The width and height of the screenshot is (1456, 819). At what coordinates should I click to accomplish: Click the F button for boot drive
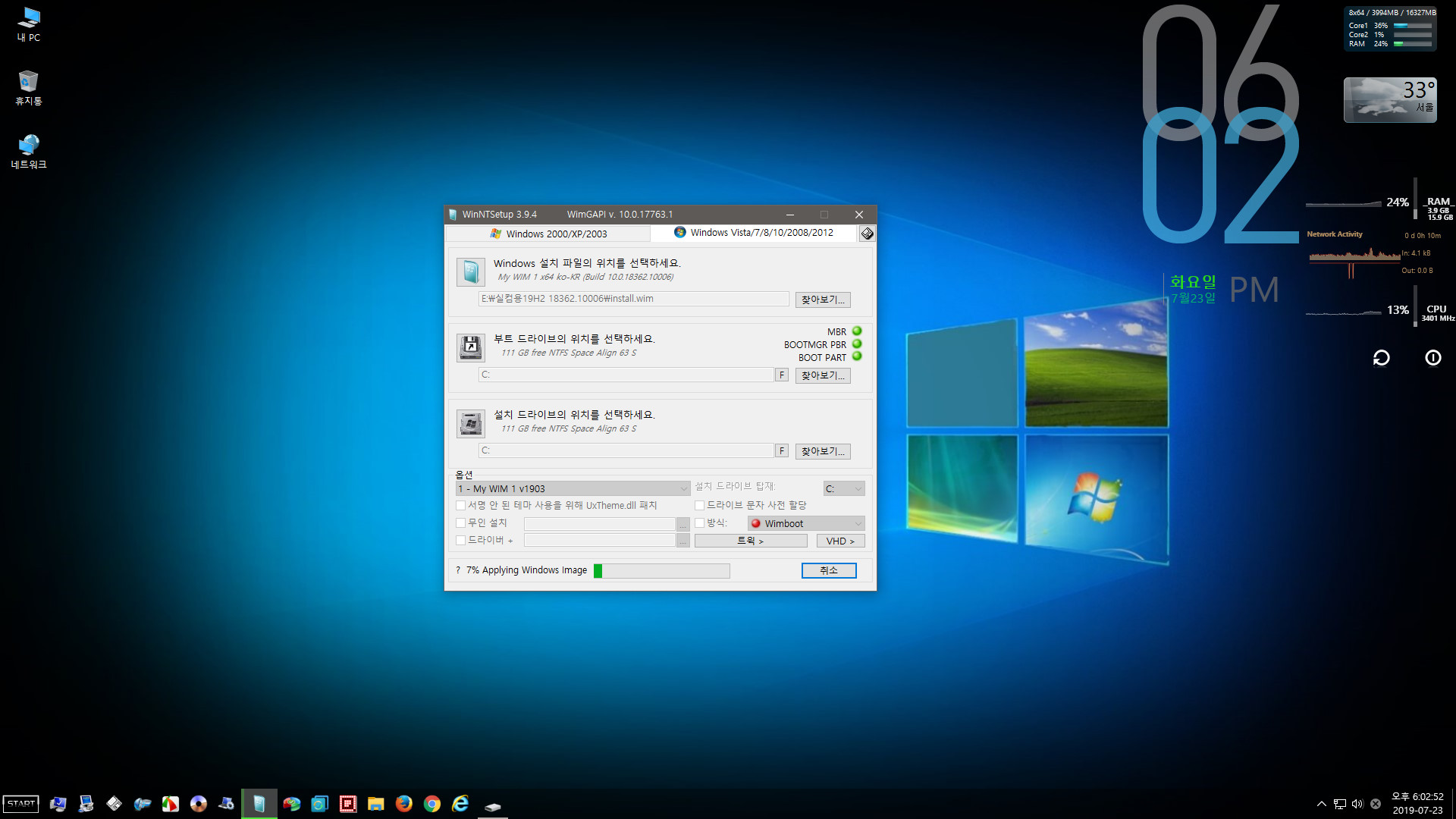point(782,375)
